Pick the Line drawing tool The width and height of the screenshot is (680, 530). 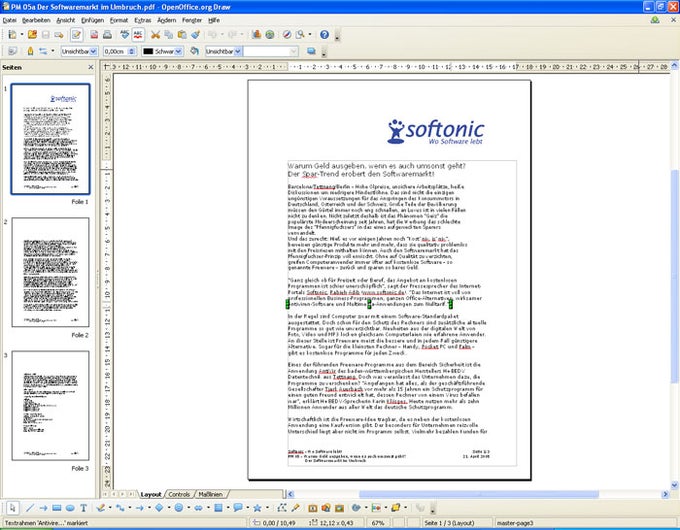click(x=30, y=507)
